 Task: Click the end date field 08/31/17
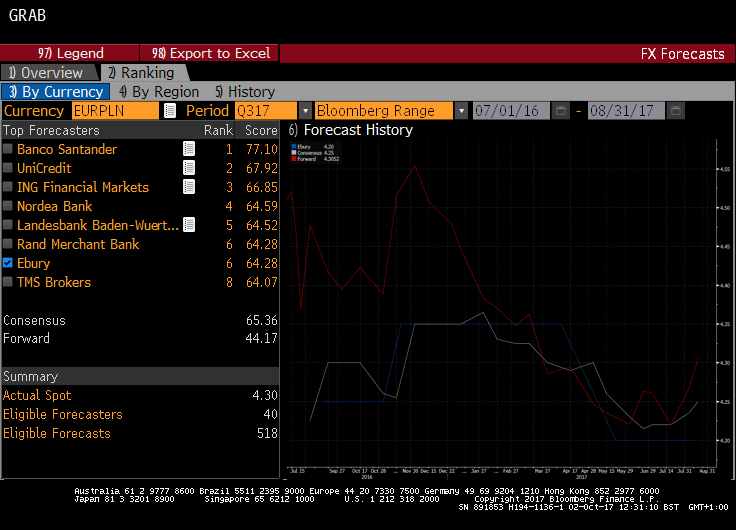point(626,111)
